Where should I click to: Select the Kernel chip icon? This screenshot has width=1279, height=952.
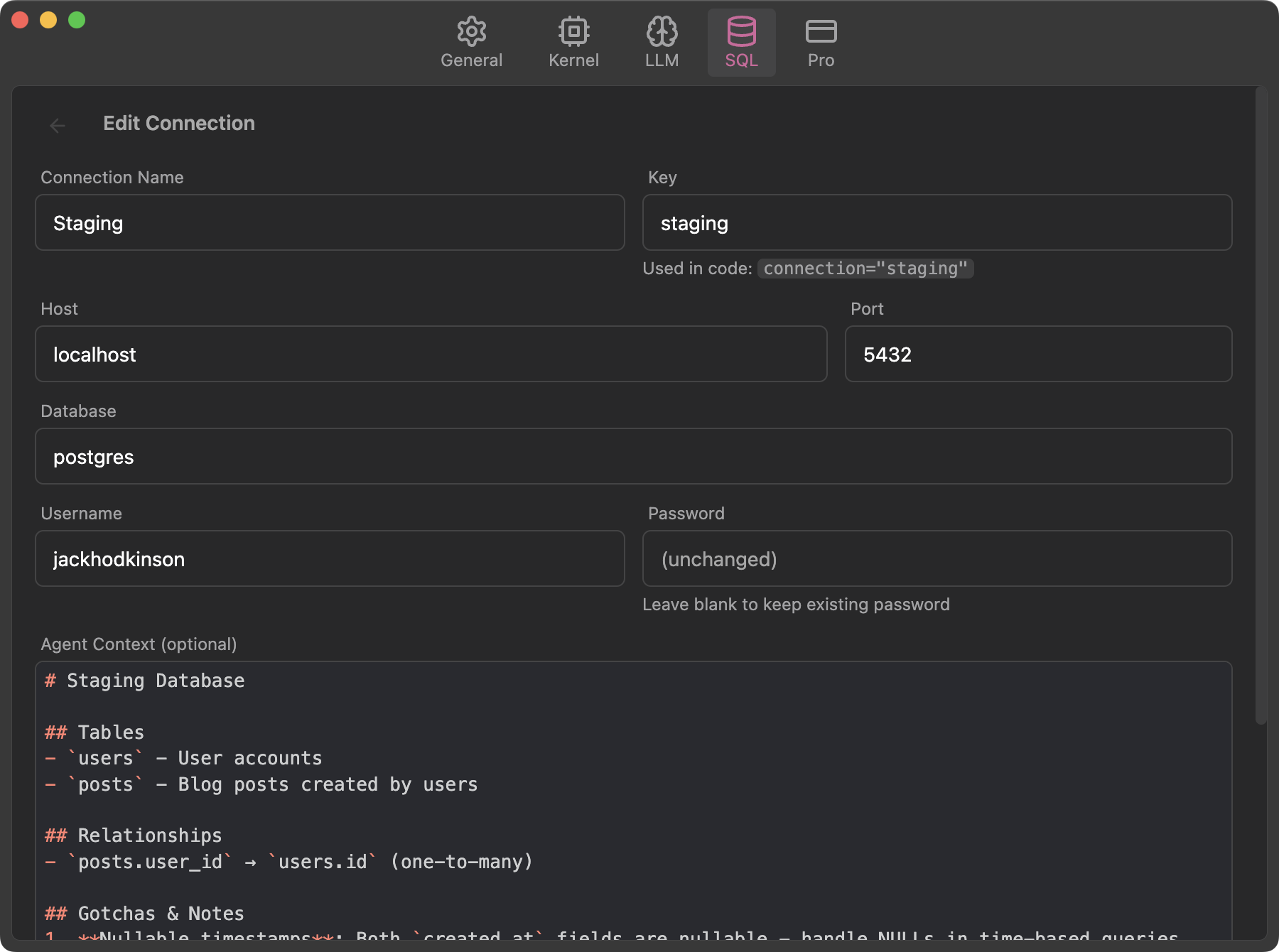(x=573, y=32)
